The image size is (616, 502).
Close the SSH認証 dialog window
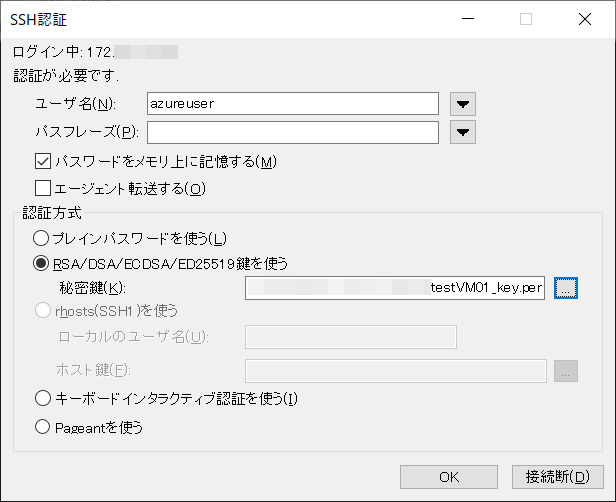pos(585,18)
